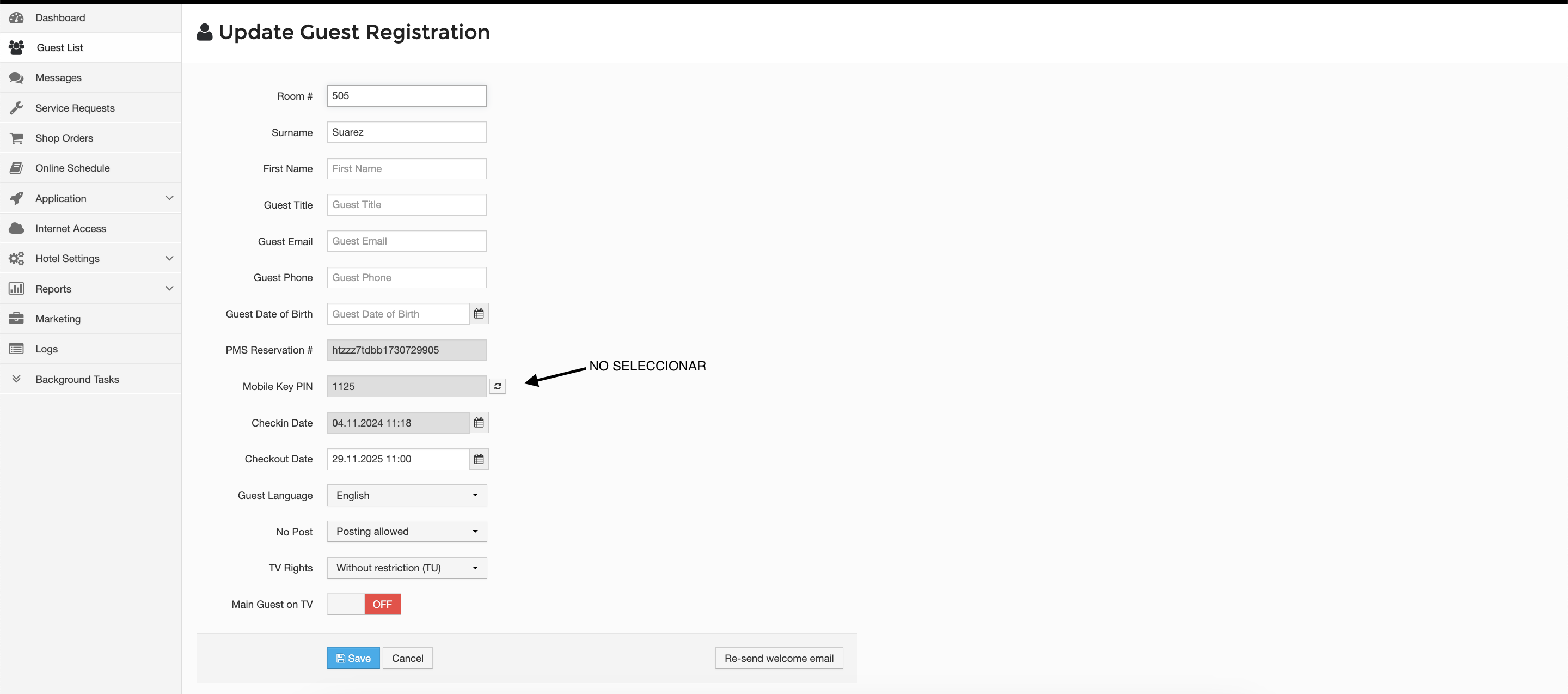This screenshot has height=694, width=1568.
Task: Open the No Post dropdown
Action: (x=407, y=532)
